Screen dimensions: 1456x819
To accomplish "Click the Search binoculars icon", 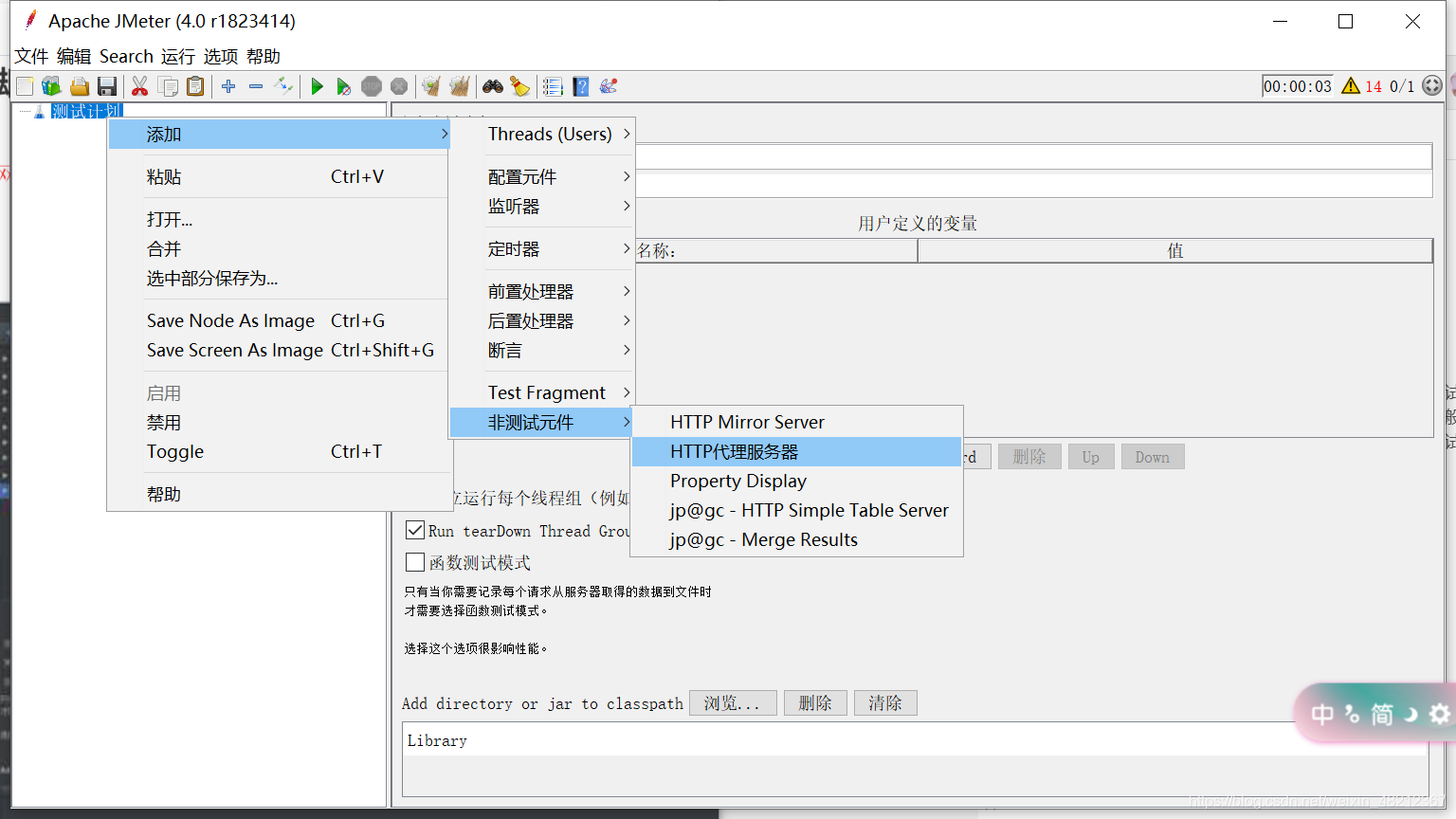I will 493,86.
